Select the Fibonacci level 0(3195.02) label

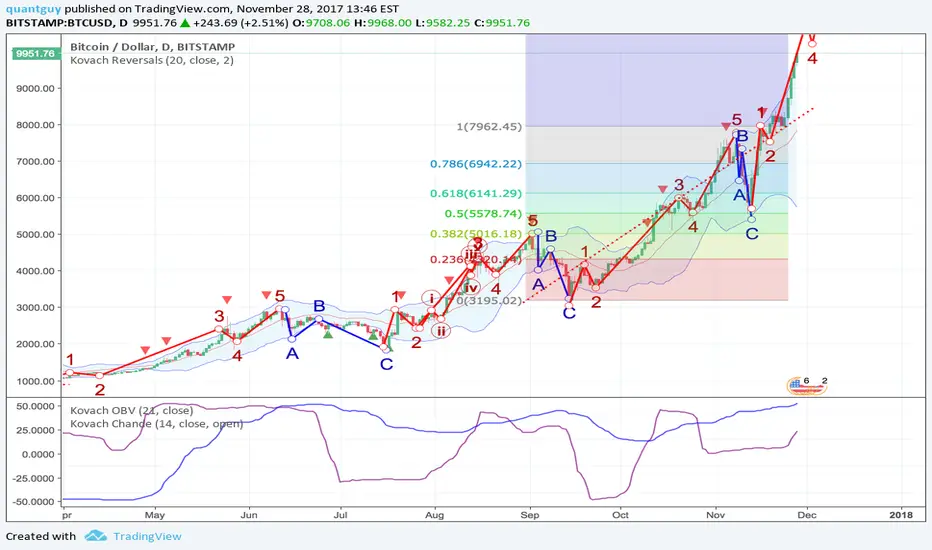tap(489, 300)
